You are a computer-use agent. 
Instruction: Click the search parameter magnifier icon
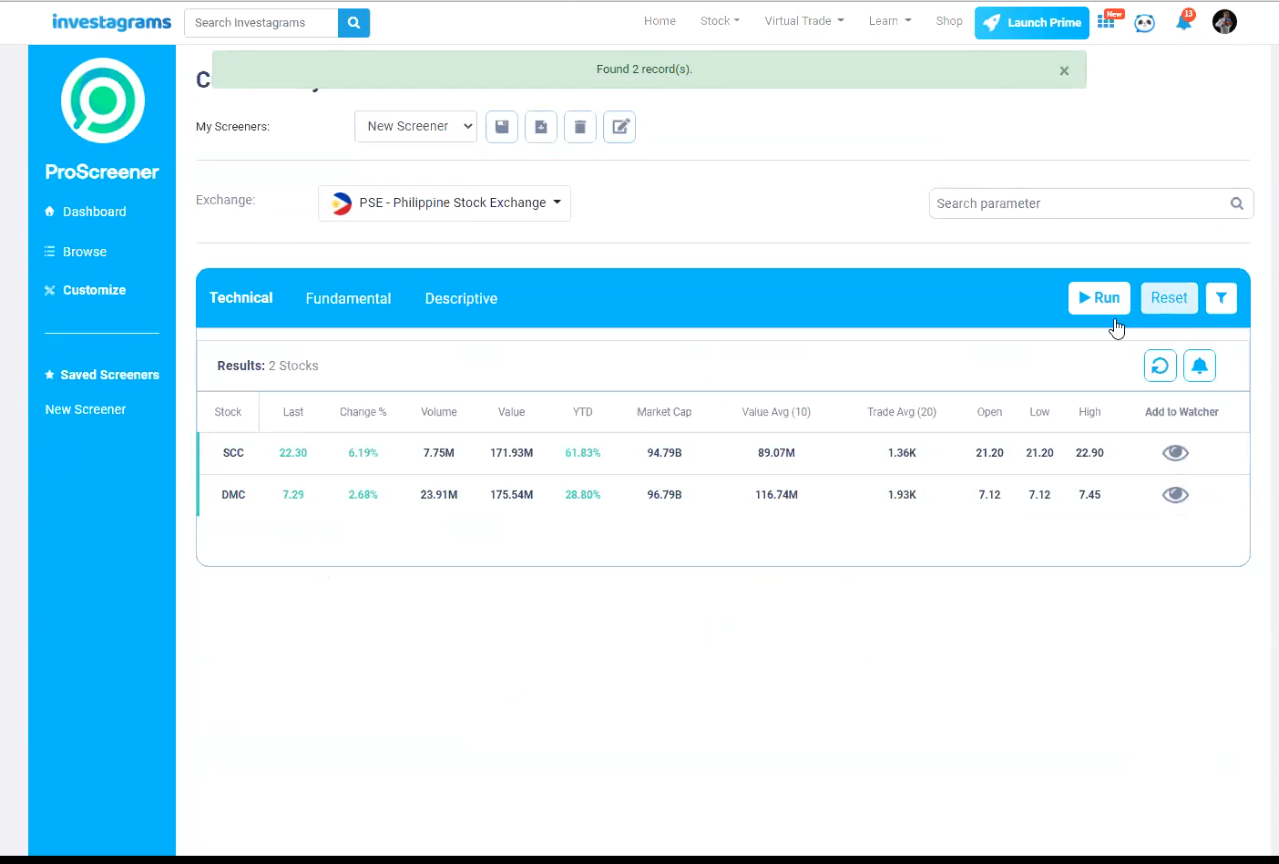tap(1237, 203)
